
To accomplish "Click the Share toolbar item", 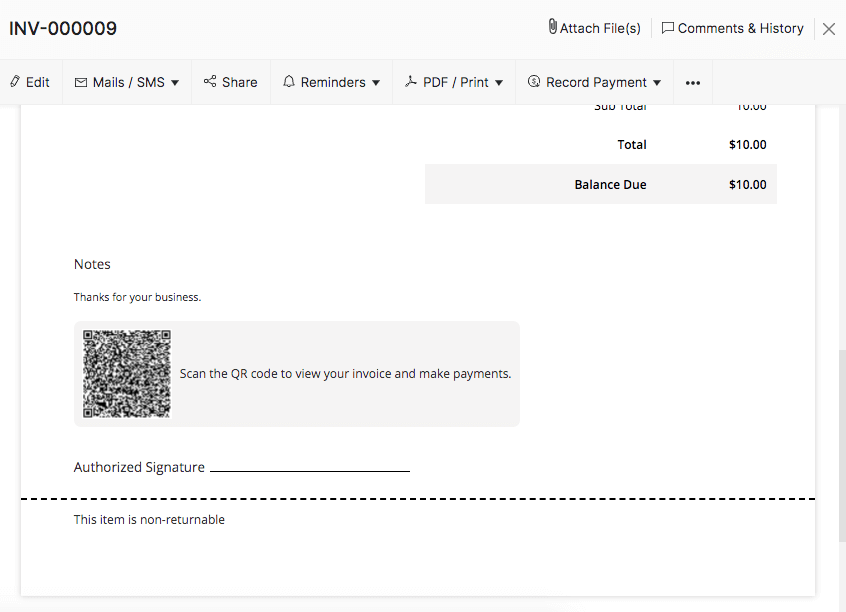I will [230, 82].
